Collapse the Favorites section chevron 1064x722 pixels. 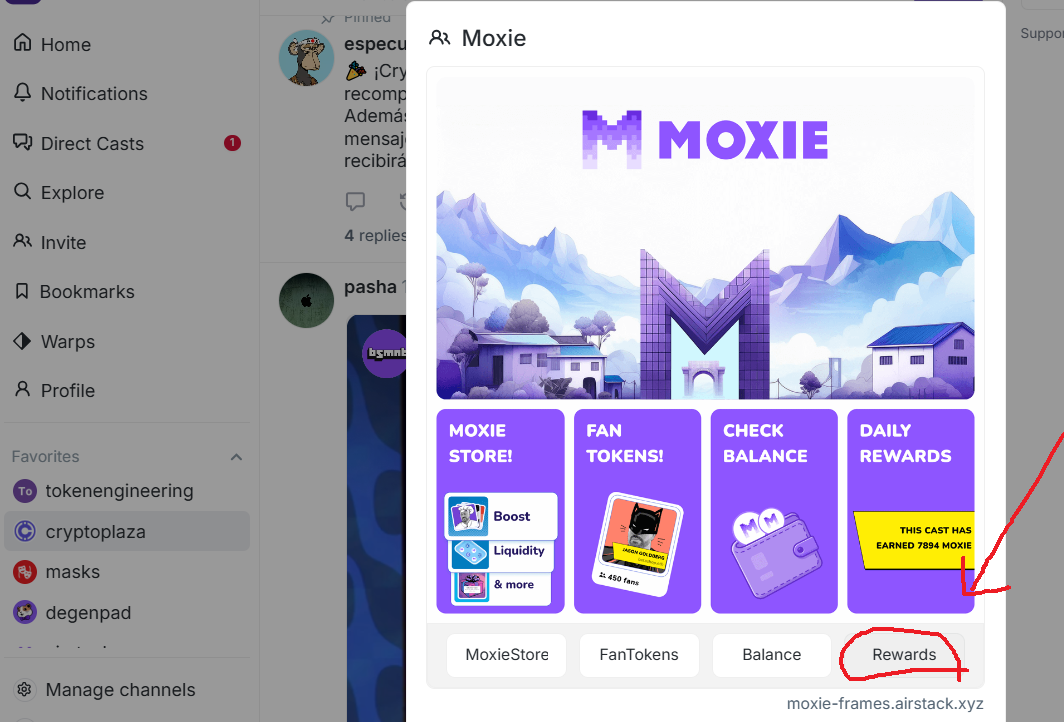tap(236, 457)
